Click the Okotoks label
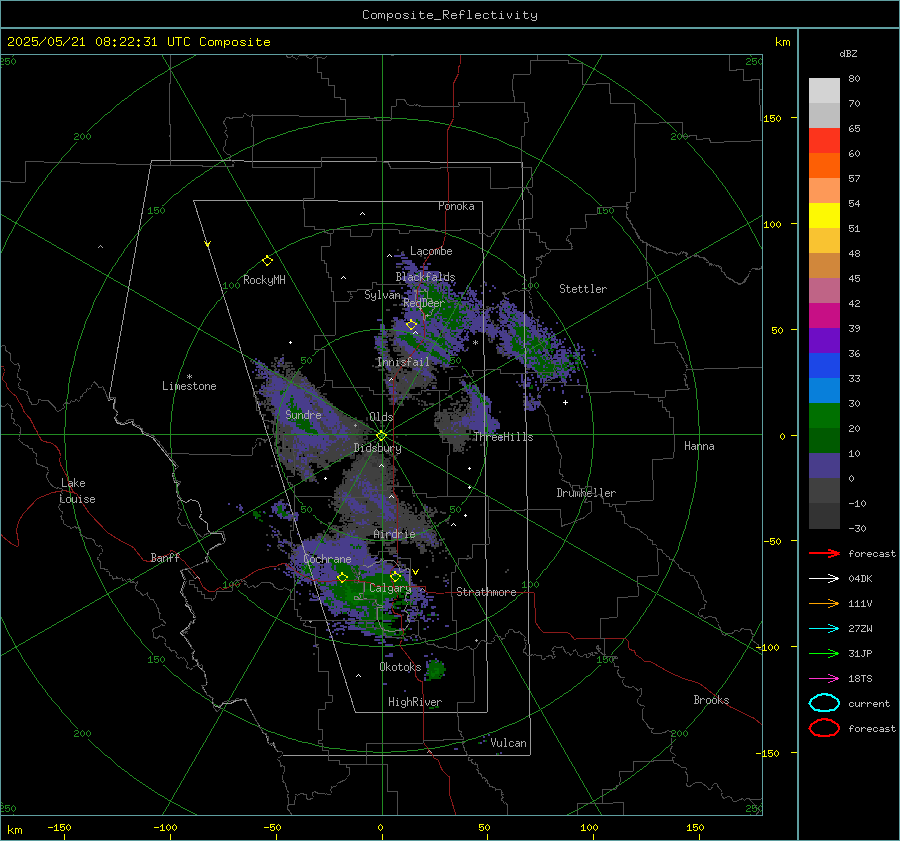 point(400,667)
